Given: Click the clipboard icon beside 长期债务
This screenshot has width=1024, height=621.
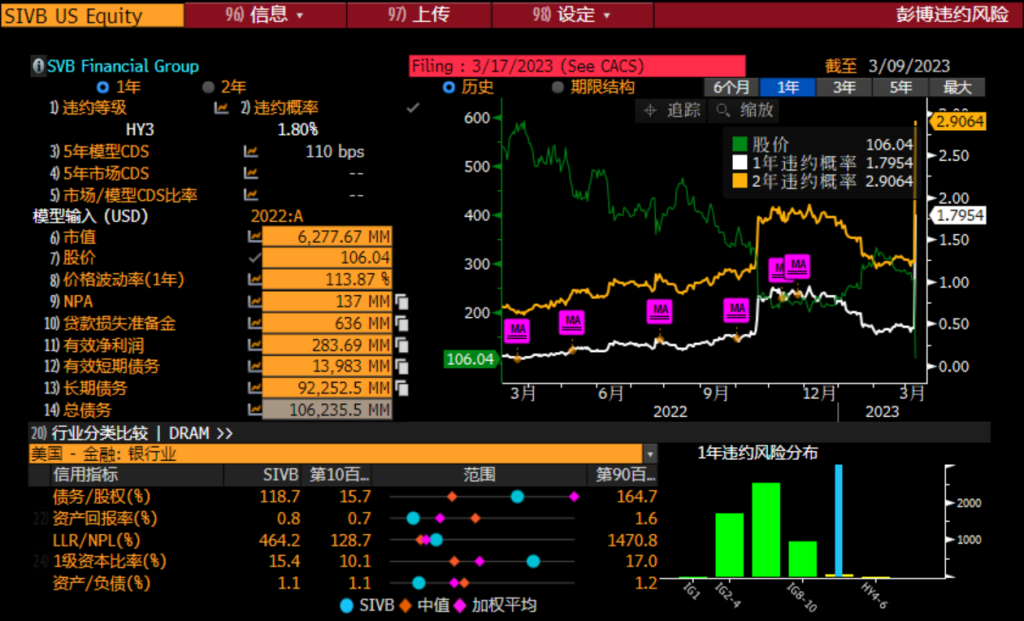Looking at the screenshot, I should click(400, 388).
